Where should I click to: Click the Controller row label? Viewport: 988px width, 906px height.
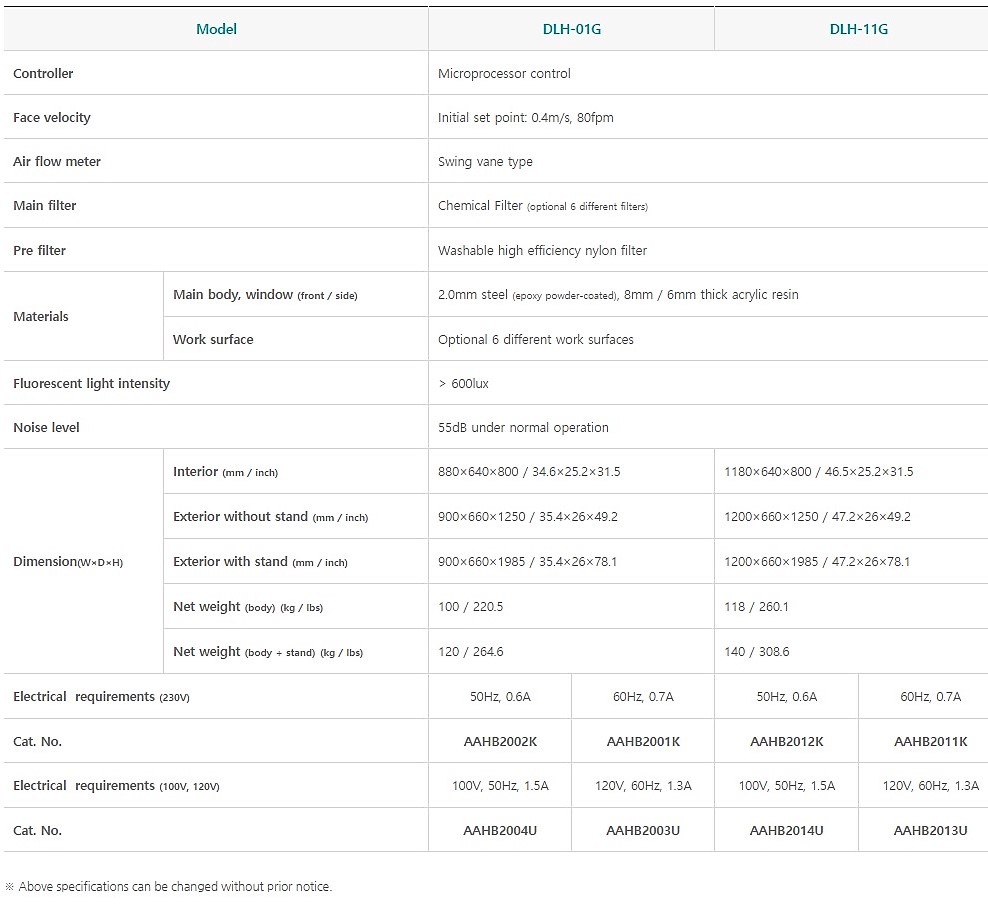[x=43, y=73]
